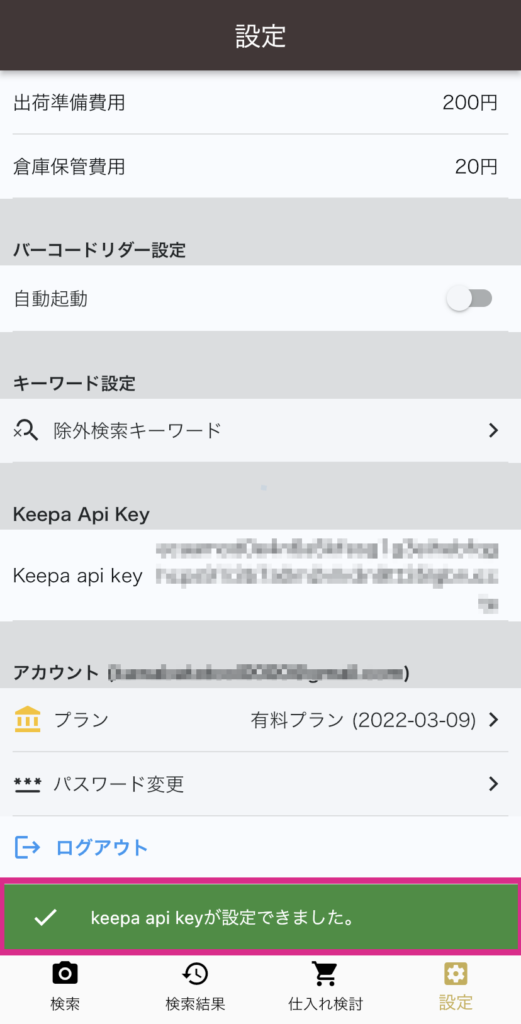Click the logout arrow icon
Viewport: 521px width, 1024px height.
coord(27,848)
